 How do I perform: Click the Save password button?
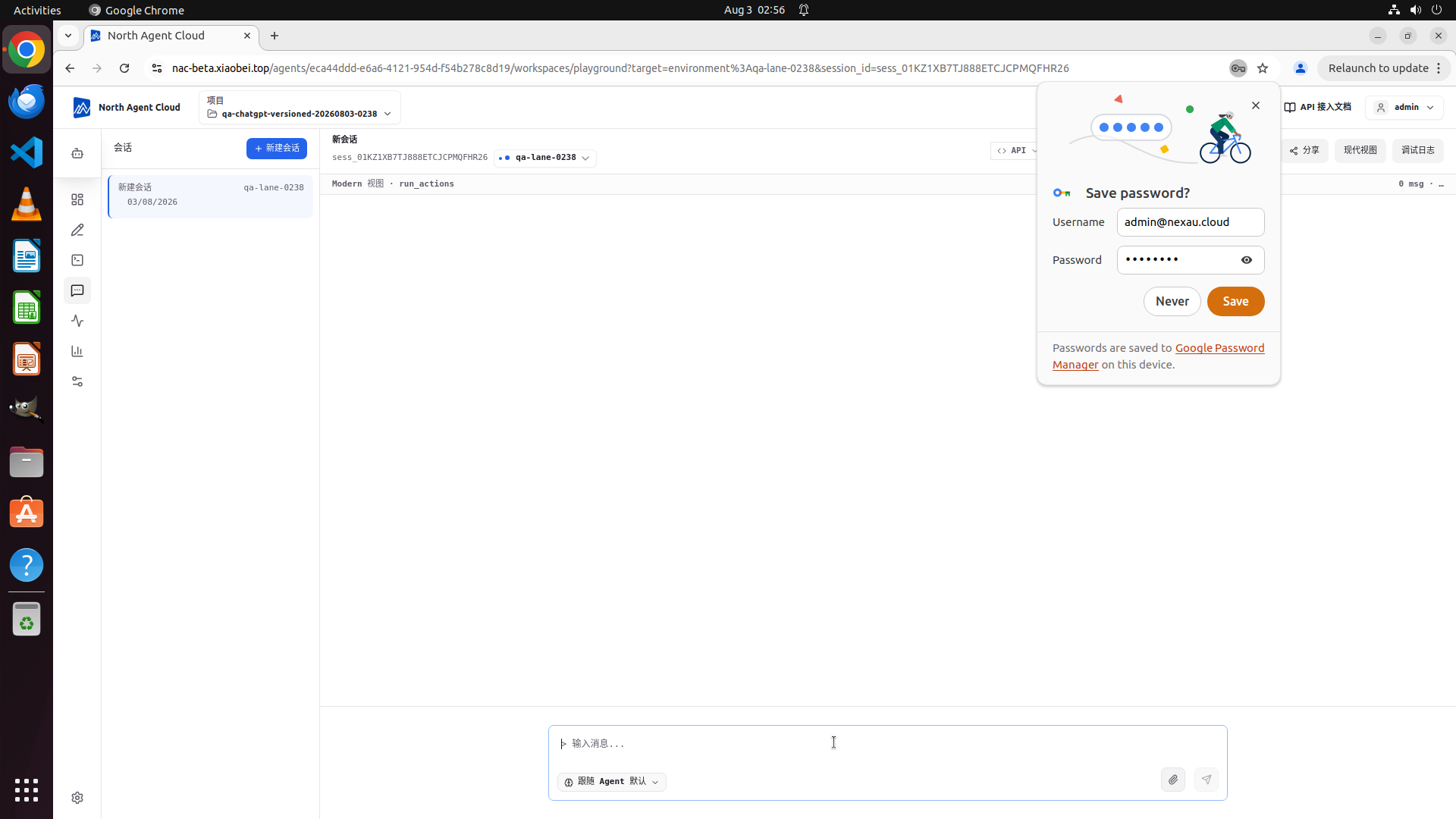1235,301
